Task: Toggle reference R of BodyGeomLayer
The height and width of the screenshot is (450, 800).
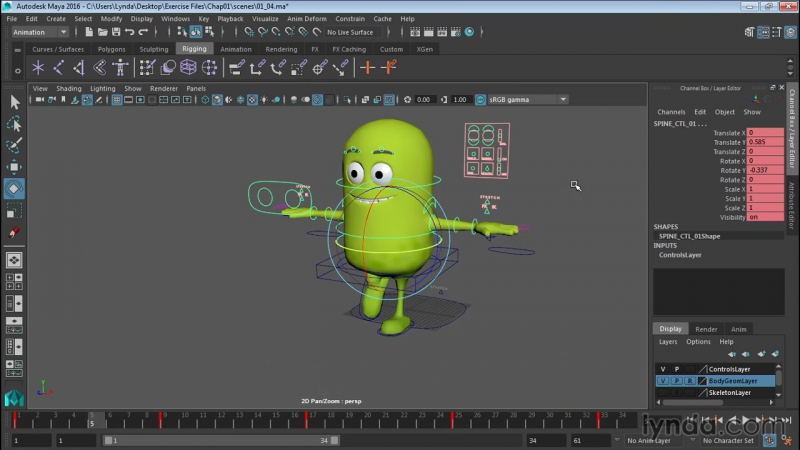Action: tap(690, 381)
